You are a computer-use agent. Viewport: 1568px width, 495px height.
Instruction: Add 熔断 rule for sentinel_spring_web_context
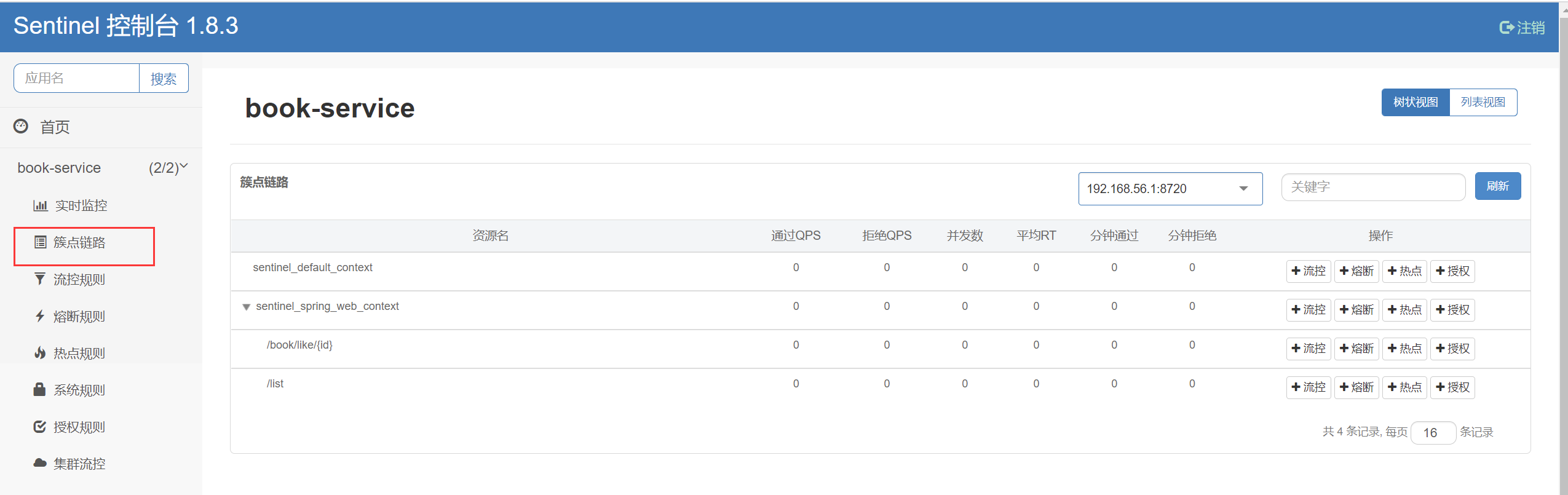coord(1356,310)
